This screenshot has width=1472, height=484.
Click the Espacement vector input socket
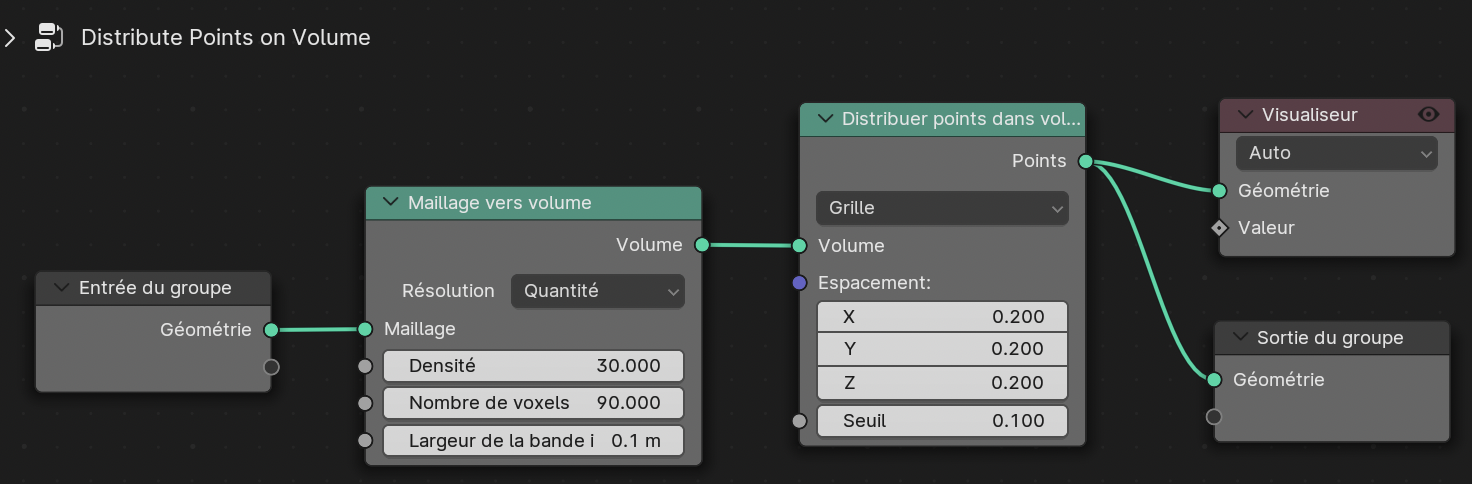pos(799,283)
